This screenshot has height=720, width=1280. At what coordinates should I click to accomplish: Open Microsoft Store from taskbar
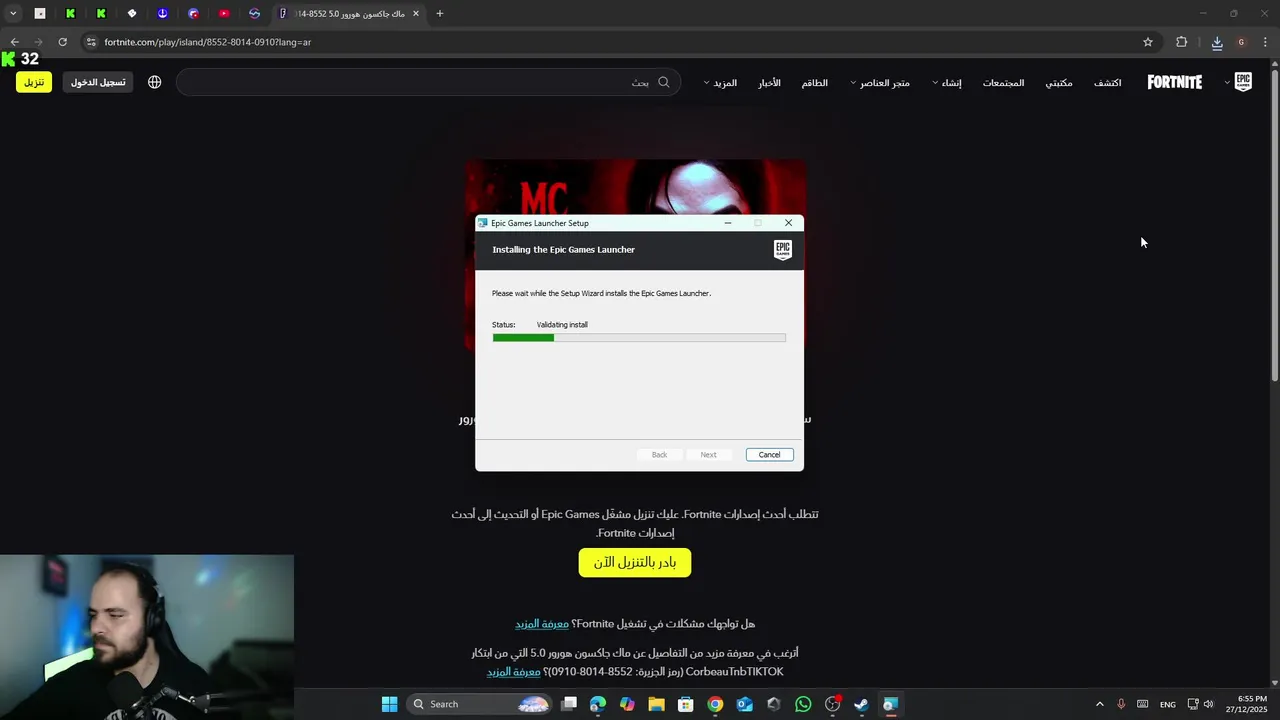point(685,704)
